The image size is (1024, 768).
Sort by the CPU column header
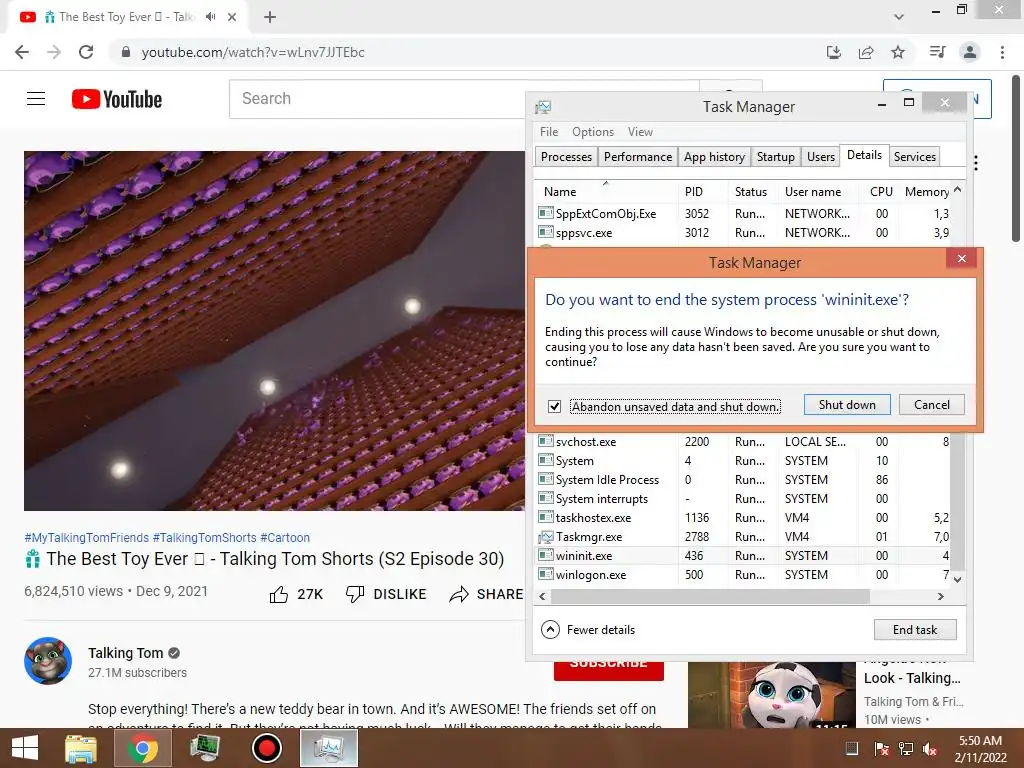coord(881,192)
